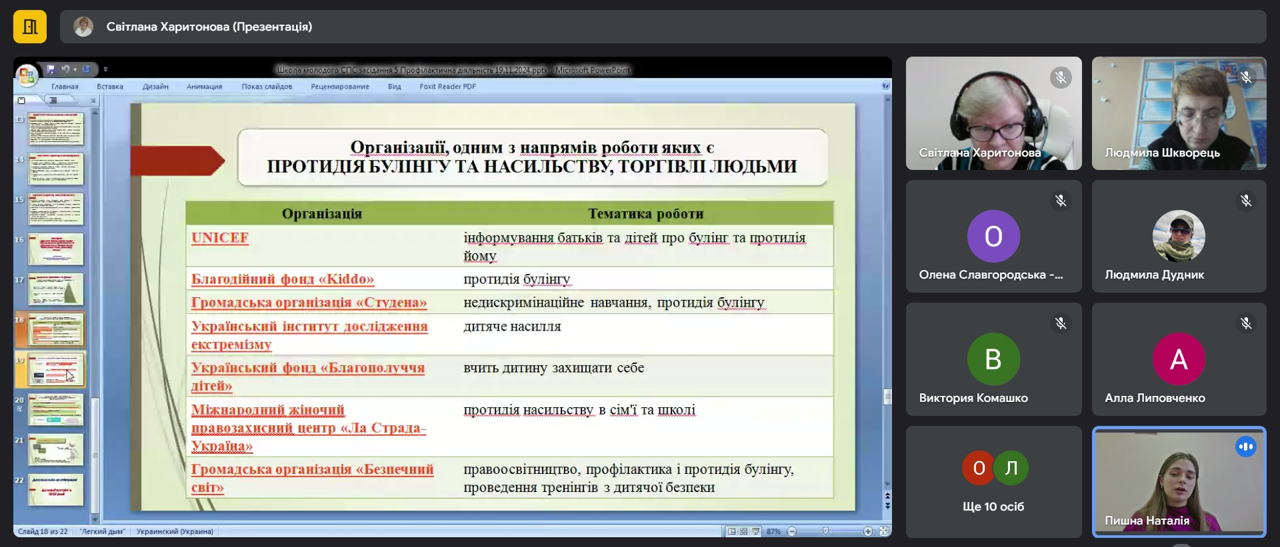Screen dimensions: 1280x547
Task: Open Громадська організація «Безпечний світ» link
Action: (312, 478)
